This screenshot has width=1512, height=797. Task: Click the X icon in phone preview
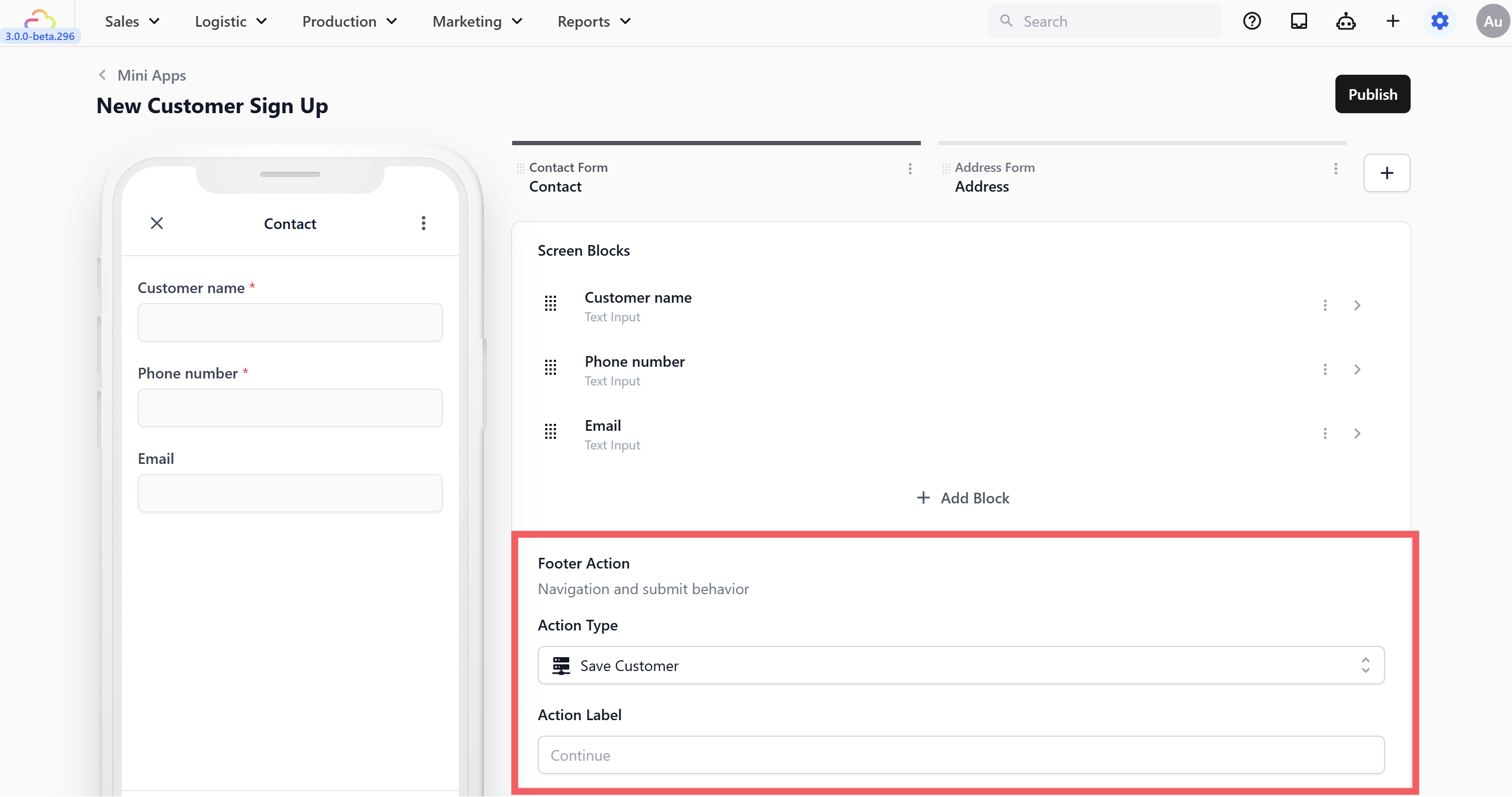click(x=157, y=223)
